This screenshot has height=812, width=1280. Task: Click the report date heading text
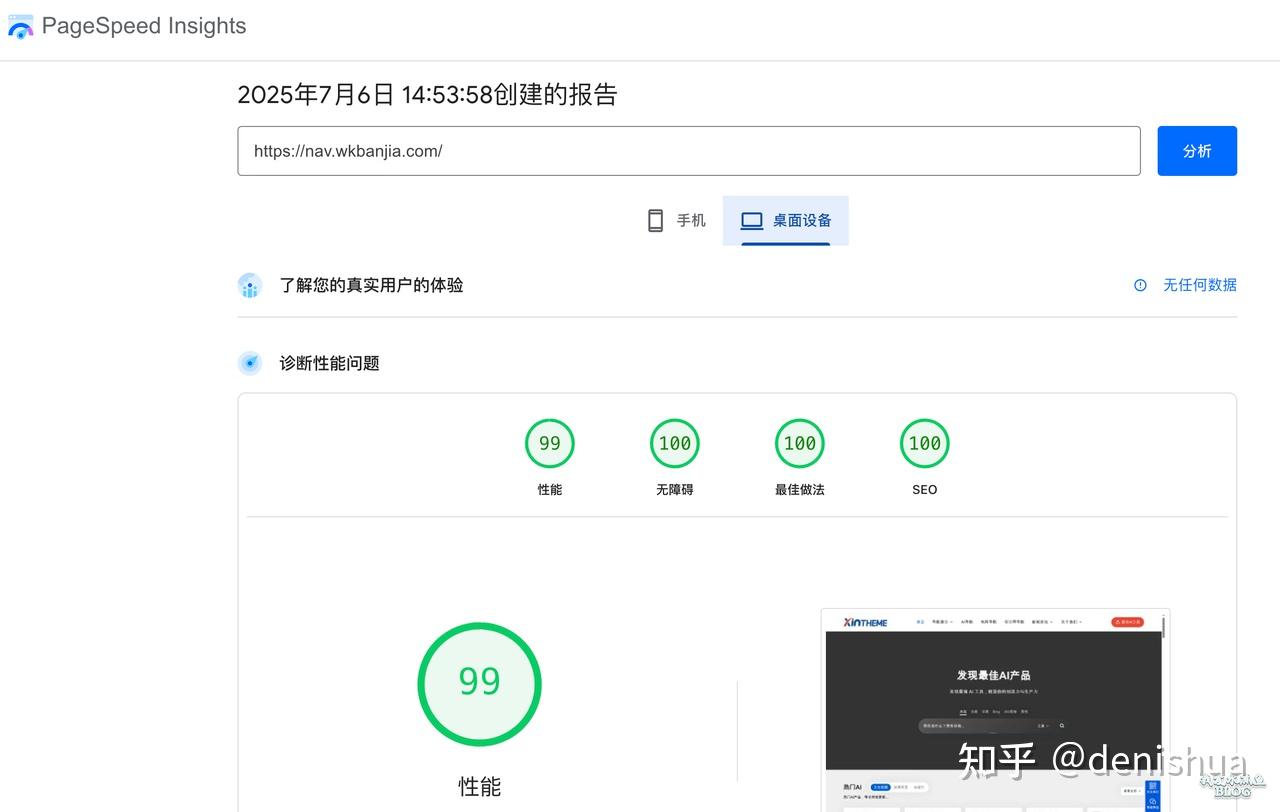coord(427,95)
